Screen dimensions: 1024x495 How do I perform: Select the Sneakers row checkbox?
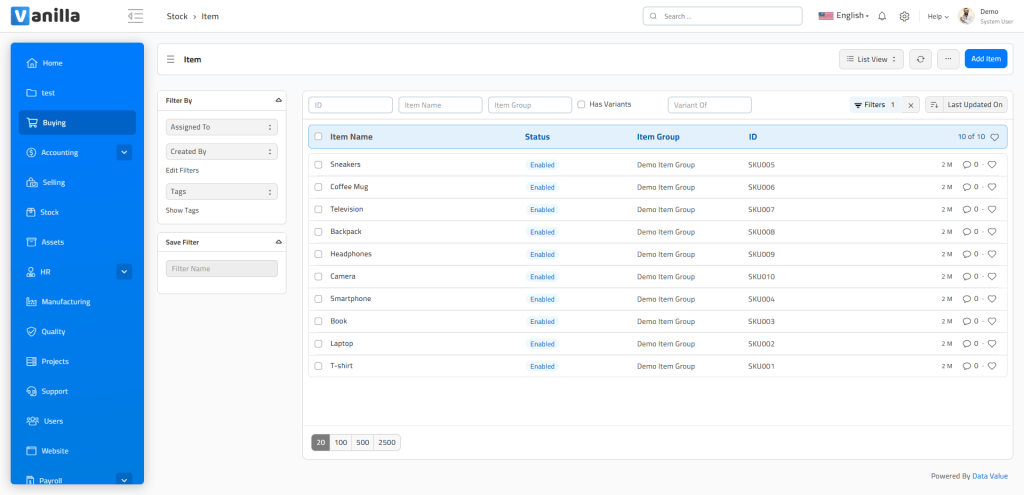(319, 165)
